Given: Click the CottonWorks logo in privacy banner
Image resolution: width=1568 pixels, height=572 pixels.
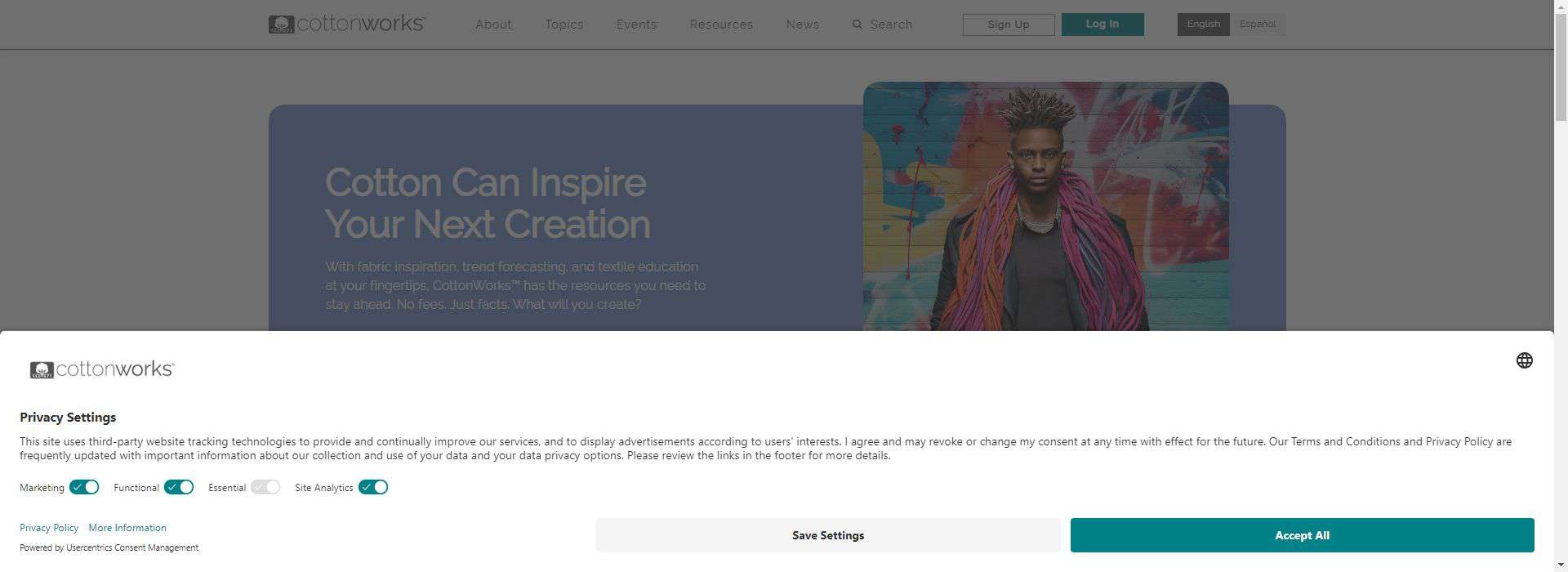Looking at the screenshot, I should (x=102, y=369).
